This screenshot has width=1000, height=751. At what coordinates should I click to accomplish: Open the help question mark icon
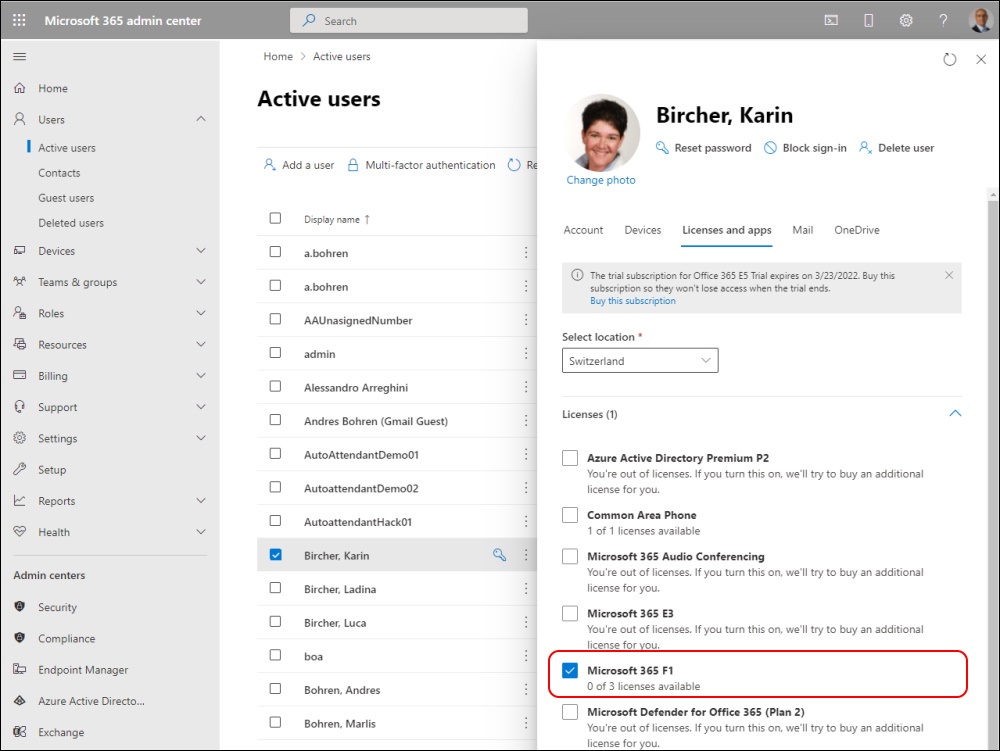pyautogui.click(x=943, y=20)
